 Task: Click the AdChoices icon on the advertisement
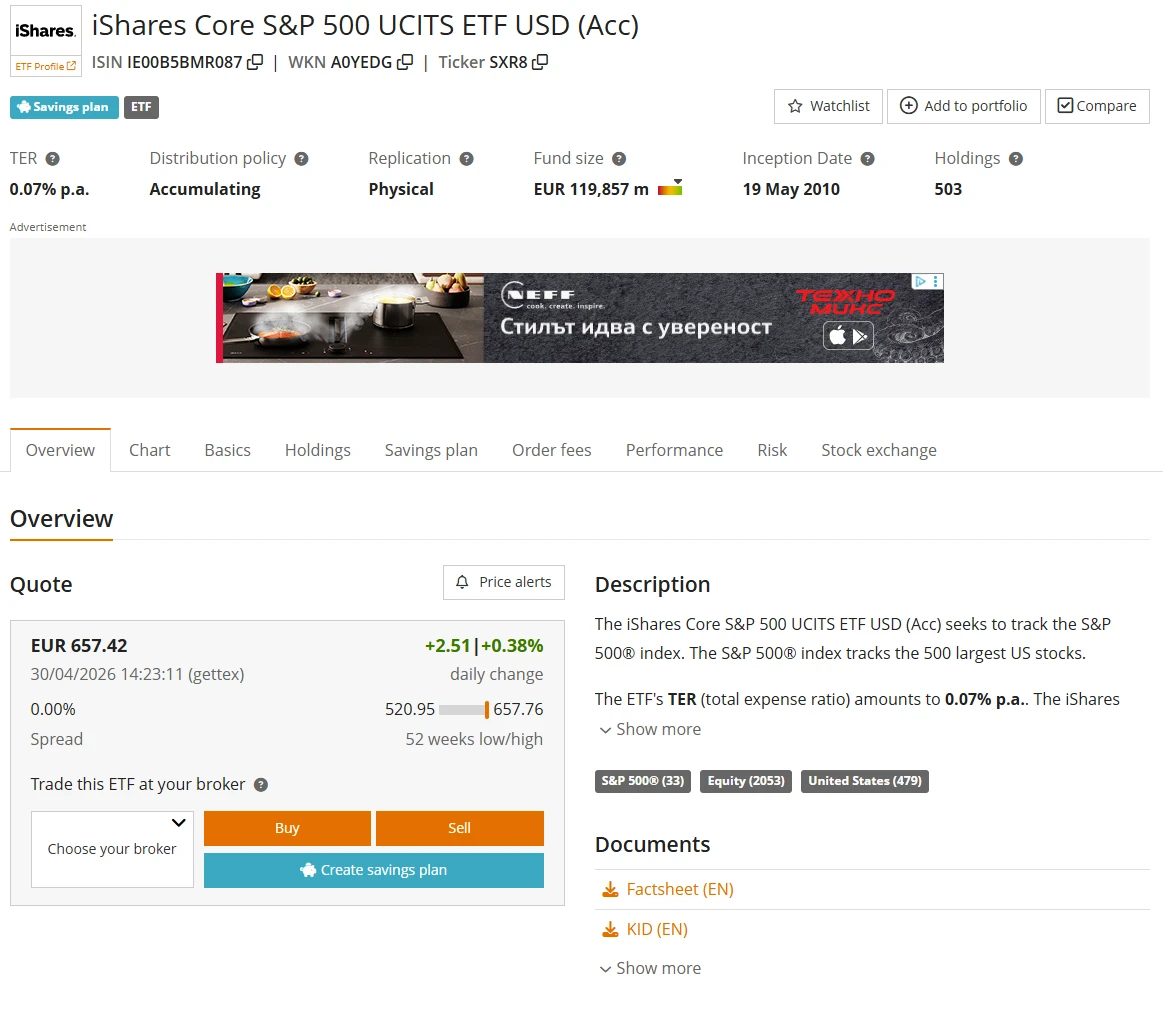tap(926, 282)
